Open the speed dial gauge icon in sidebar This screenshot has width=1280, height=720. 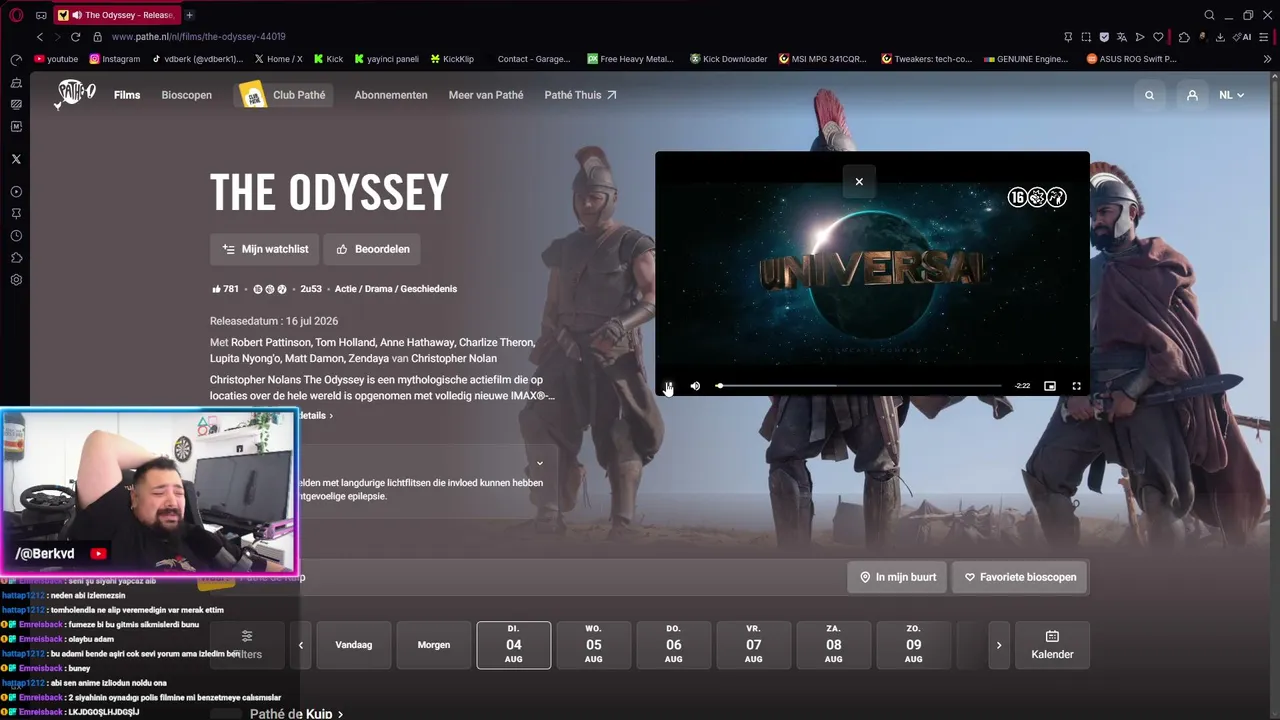[x=16, y=60]
